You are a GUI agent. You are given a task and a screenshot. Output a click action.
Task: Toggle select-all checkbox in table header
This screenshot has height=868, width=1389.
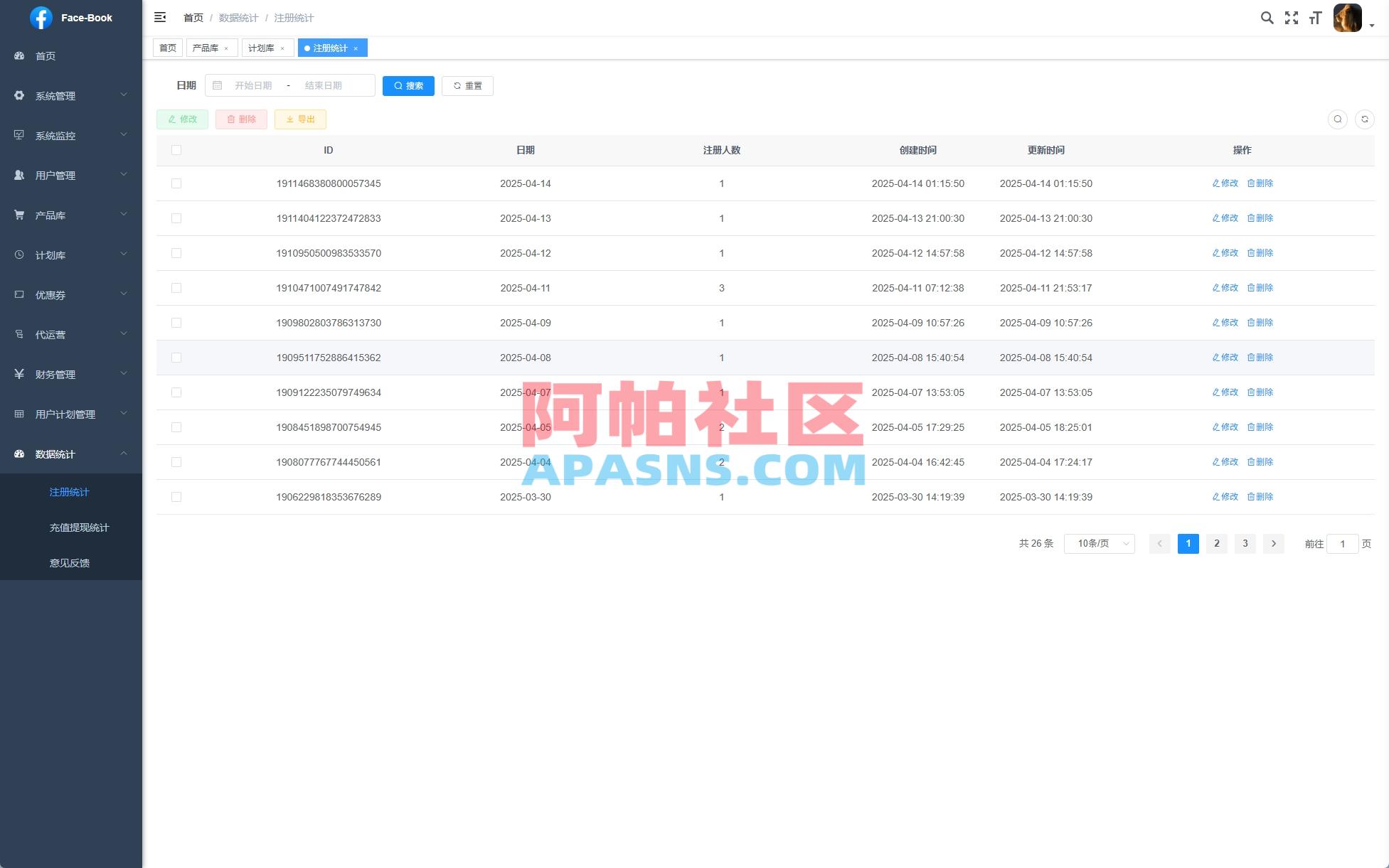[176, 150]
